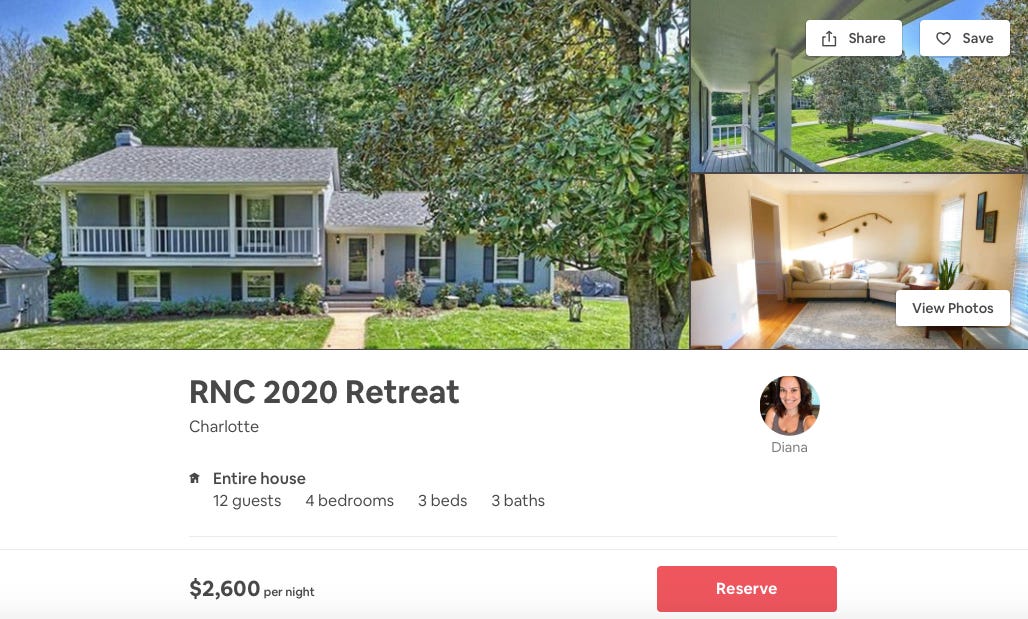Click the 4 bedrooms detail

[x=349, y=501]
